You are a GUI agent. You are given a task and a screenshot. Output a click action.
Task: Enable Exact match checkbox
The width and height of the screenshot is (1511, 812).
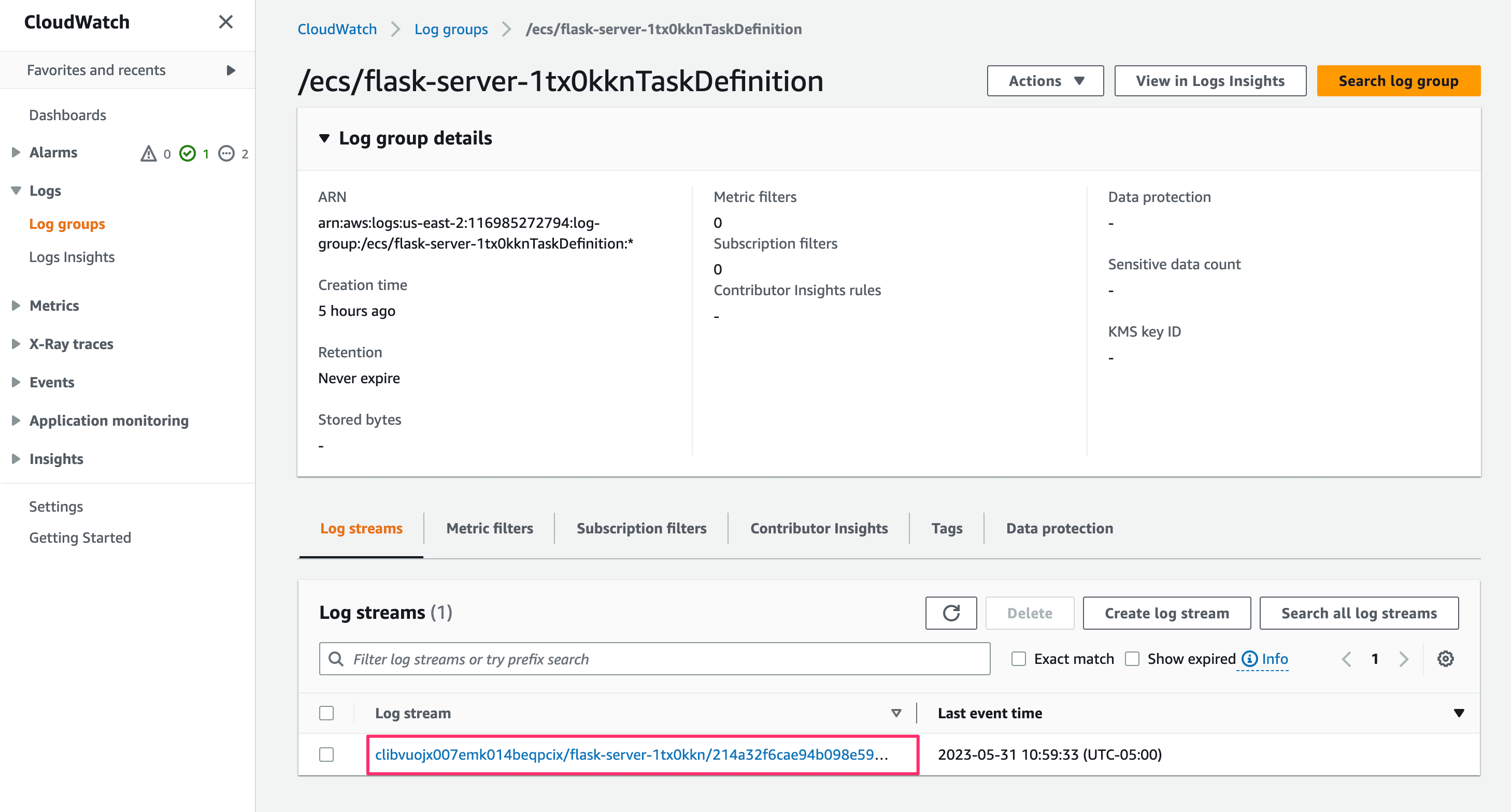pos(1019,659)
